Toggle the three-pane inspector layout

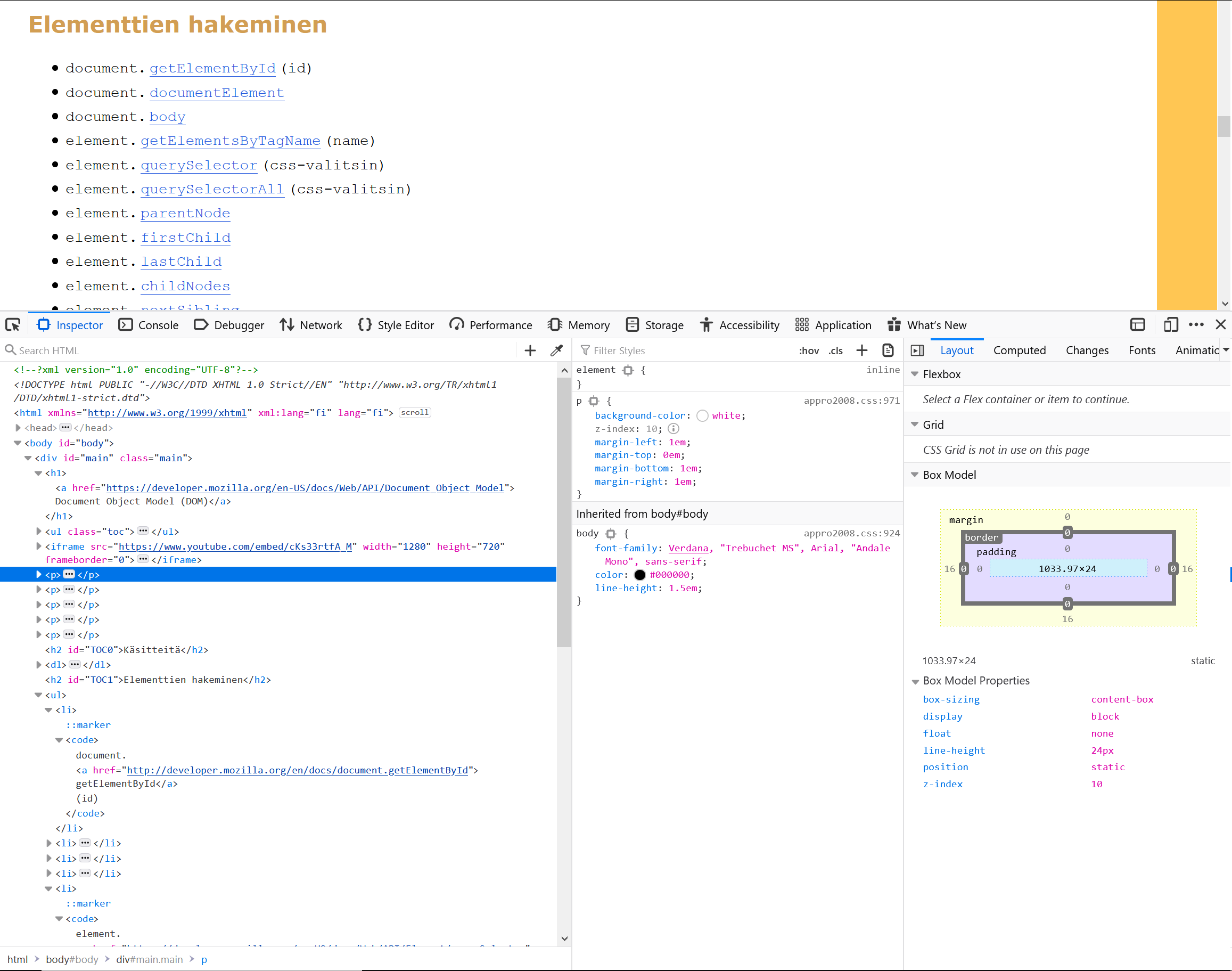[917, 350]
